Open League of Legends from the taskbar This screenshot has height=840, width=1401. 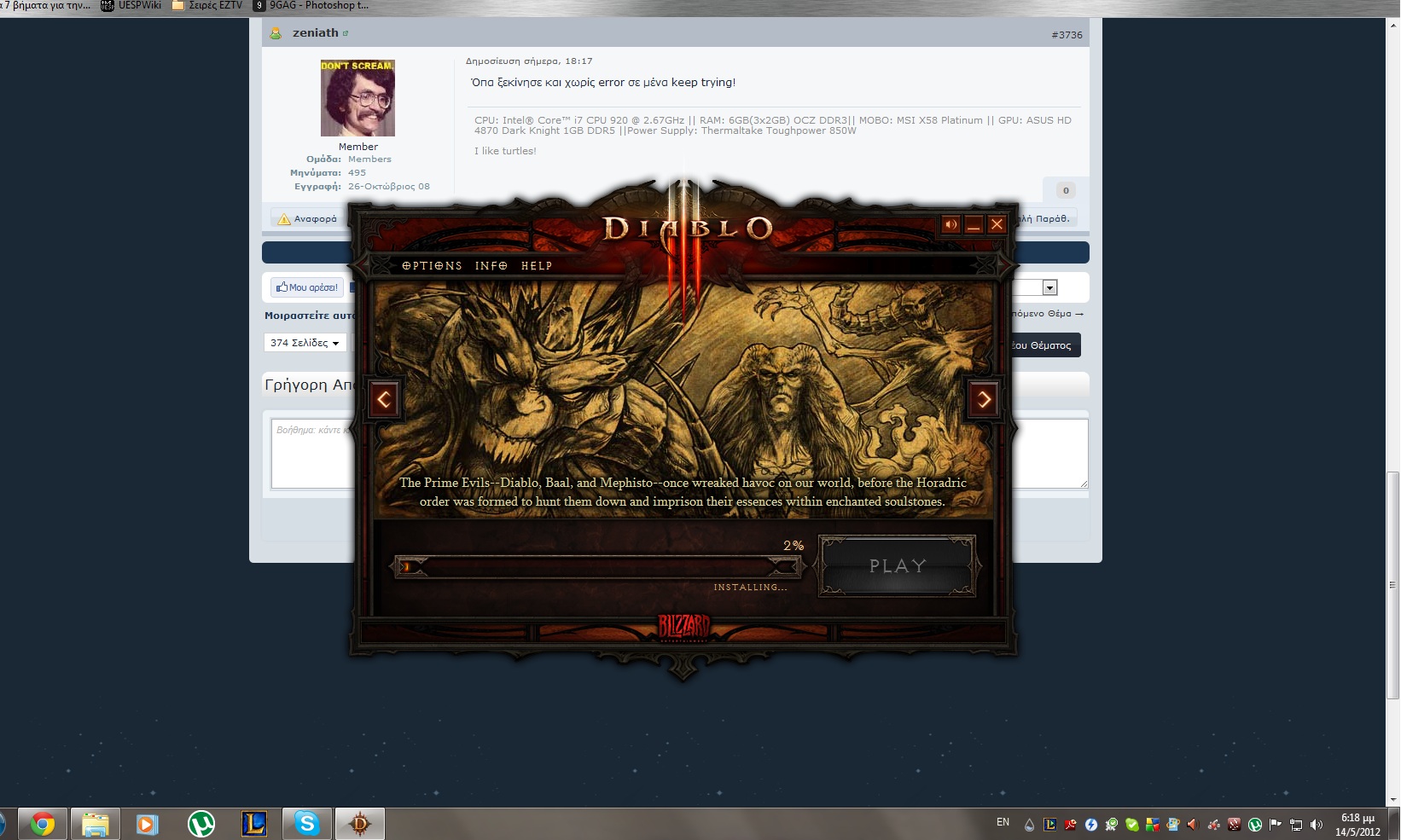pos(253,824)
